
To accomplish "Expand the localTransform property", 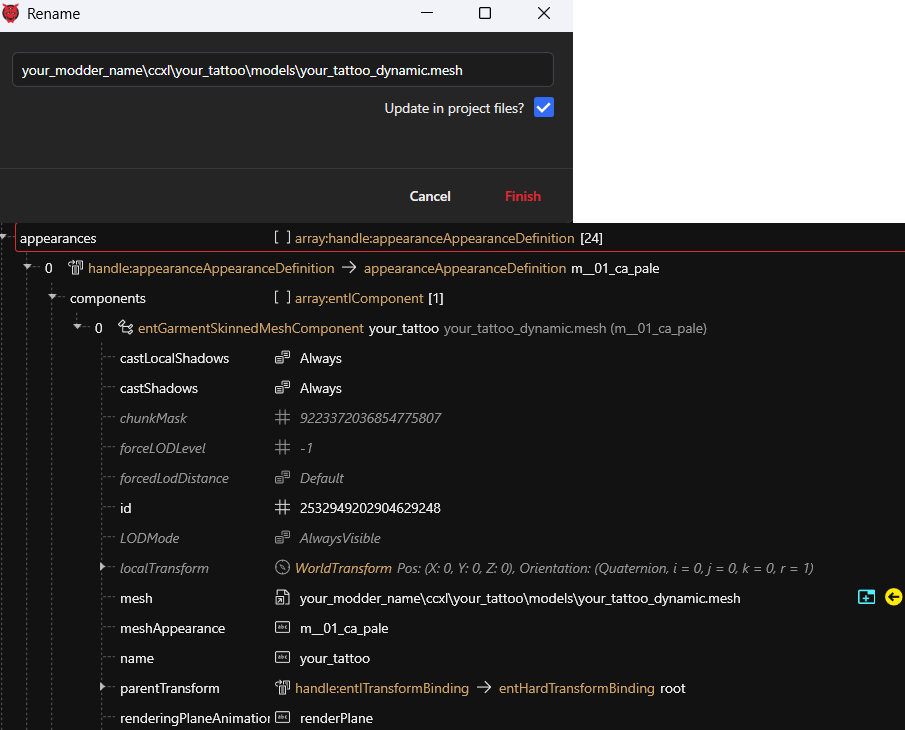I will coord(102,568).
